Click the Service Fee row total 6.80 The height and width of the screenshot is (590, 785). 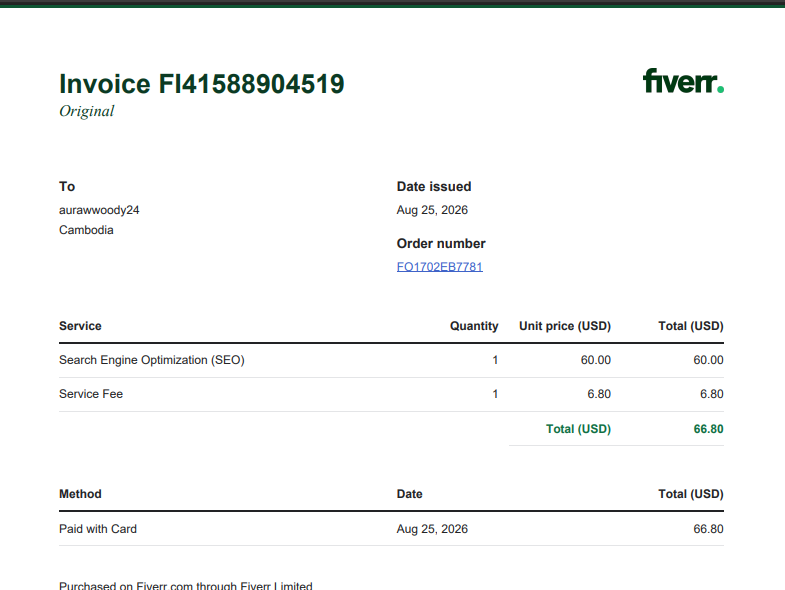[x=712, y=394]
